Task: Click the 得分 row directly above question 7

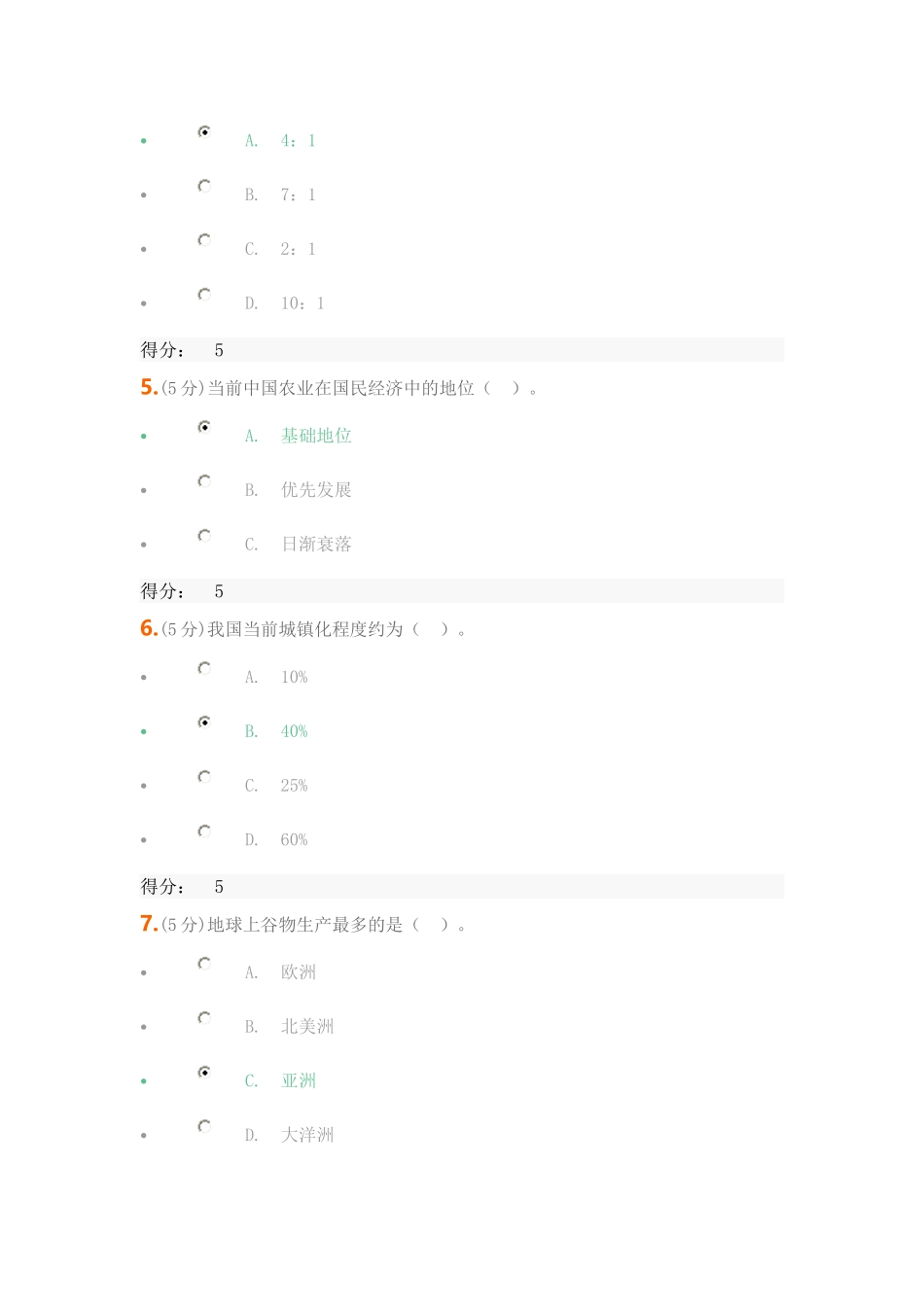Action: [461, 887]
